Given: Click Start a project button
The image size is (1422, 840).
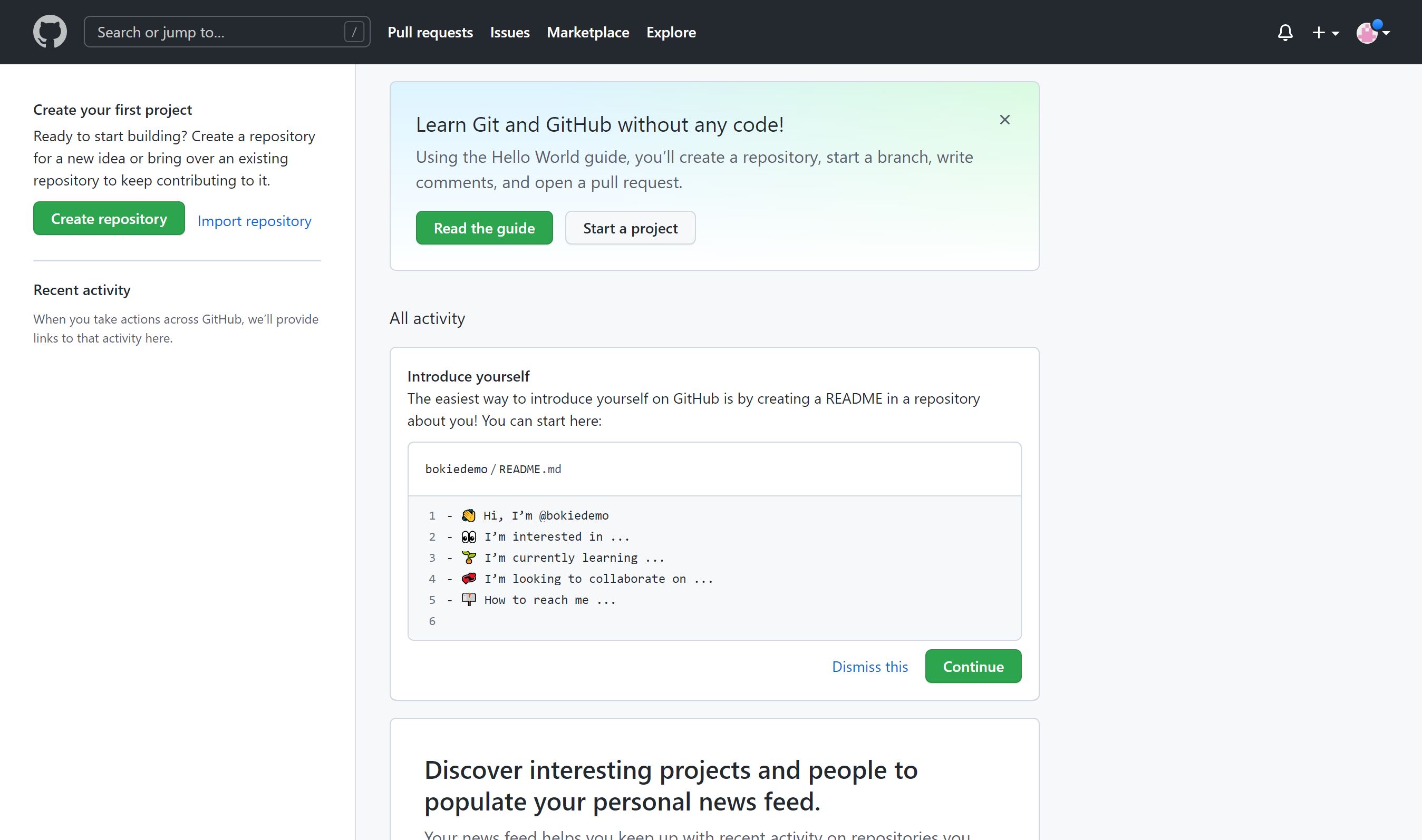Looking at the screenshot, I should tap(630, 228).
